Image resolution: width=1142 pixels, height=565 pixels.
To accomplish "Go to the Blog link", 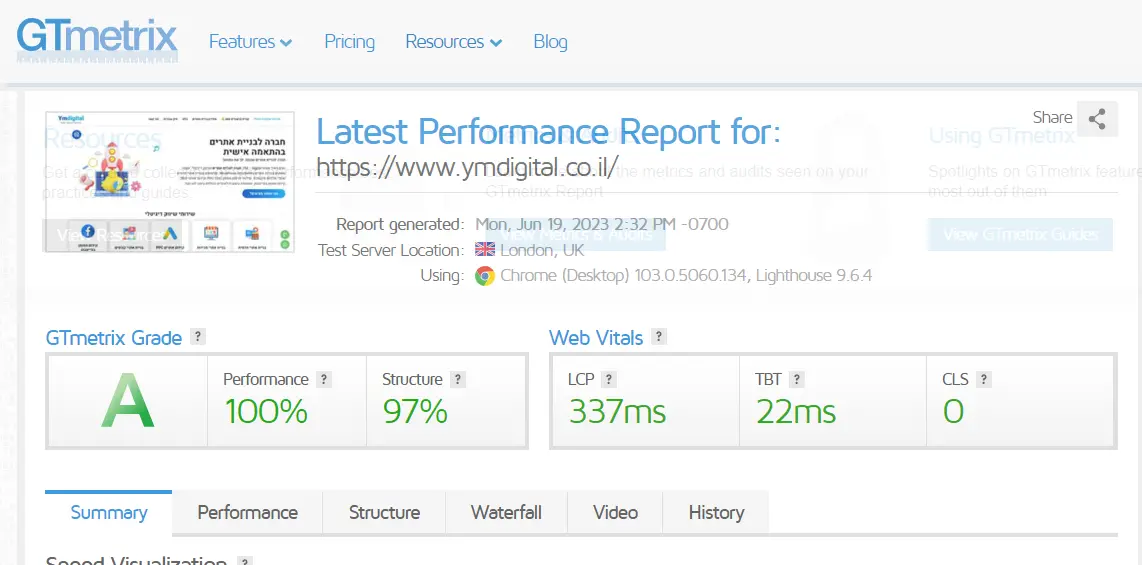I will [550, 42].
